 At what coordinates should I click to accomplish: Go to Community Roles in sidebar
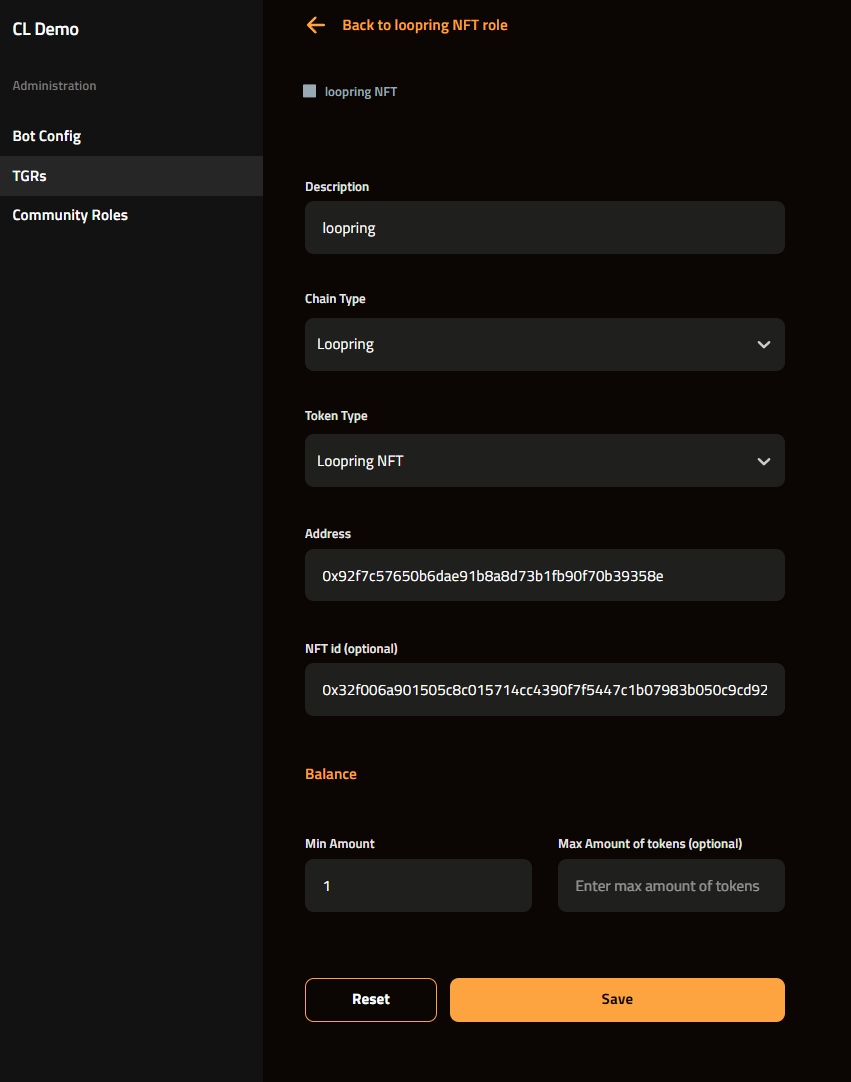[x=70, y=215]
